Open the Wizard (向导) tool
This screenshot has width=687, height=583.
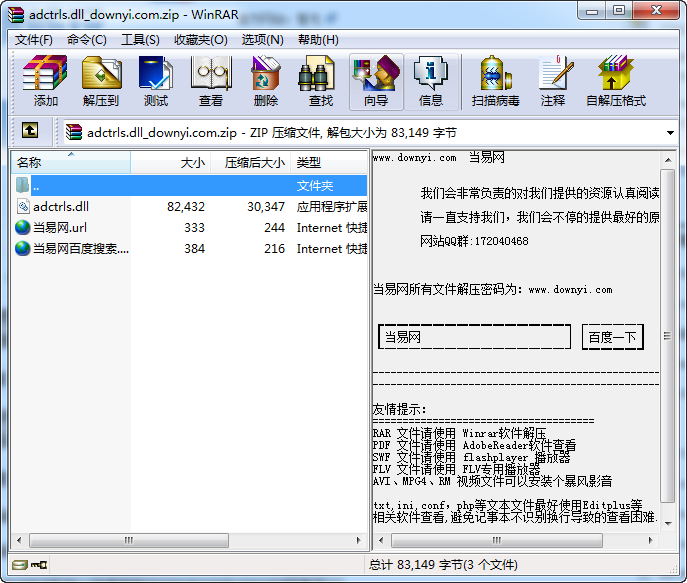[x=376, y=81]
